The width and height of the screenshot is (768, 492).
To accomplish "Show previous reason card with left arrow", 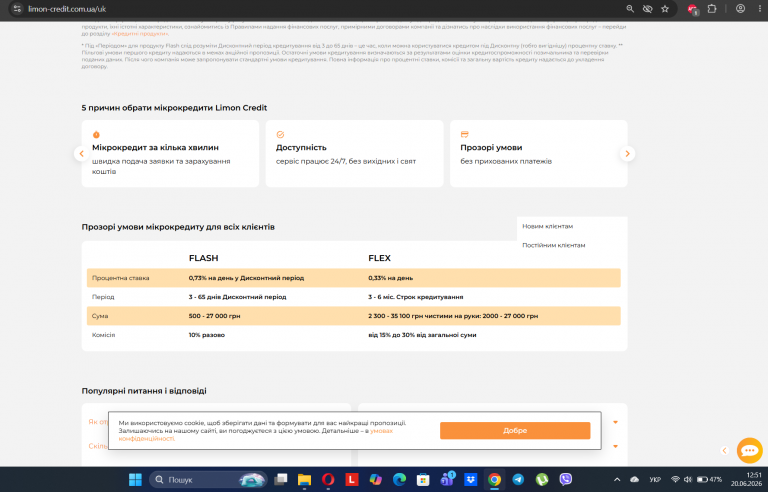I will pos(82,153).
